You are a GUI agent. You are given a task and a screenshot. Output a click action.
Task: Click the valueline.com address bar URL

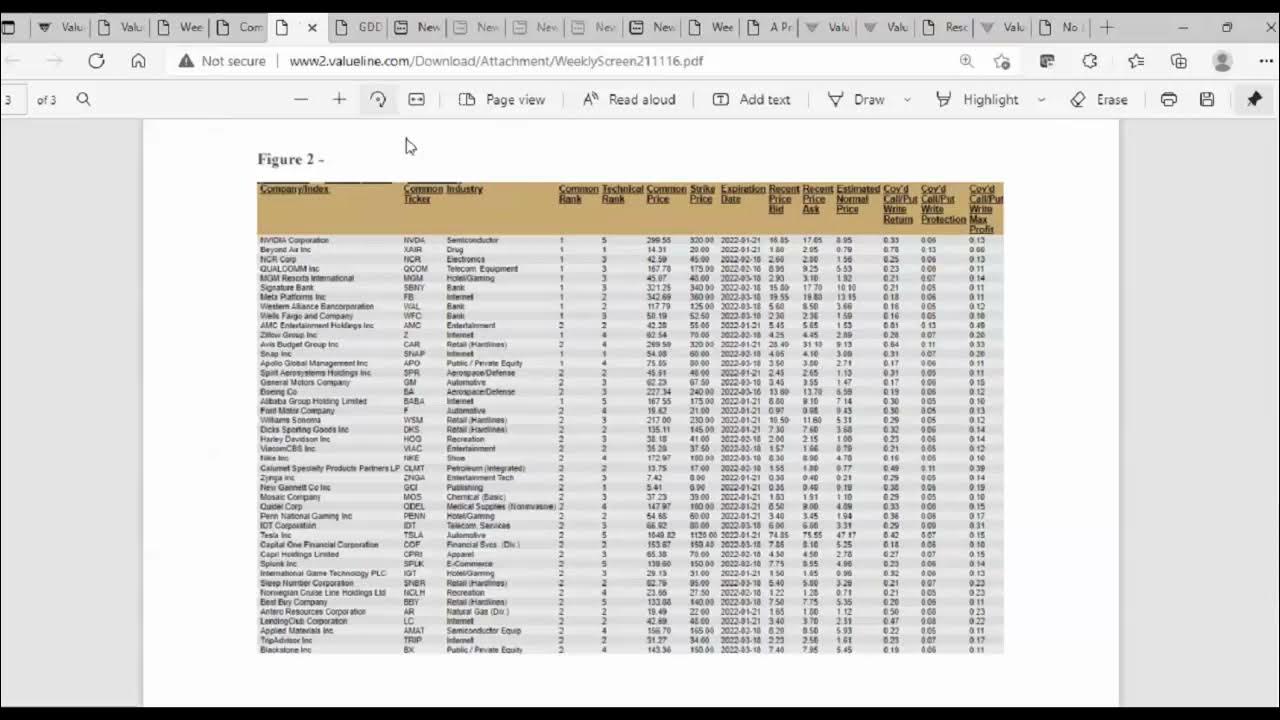(x=496, y=61)
